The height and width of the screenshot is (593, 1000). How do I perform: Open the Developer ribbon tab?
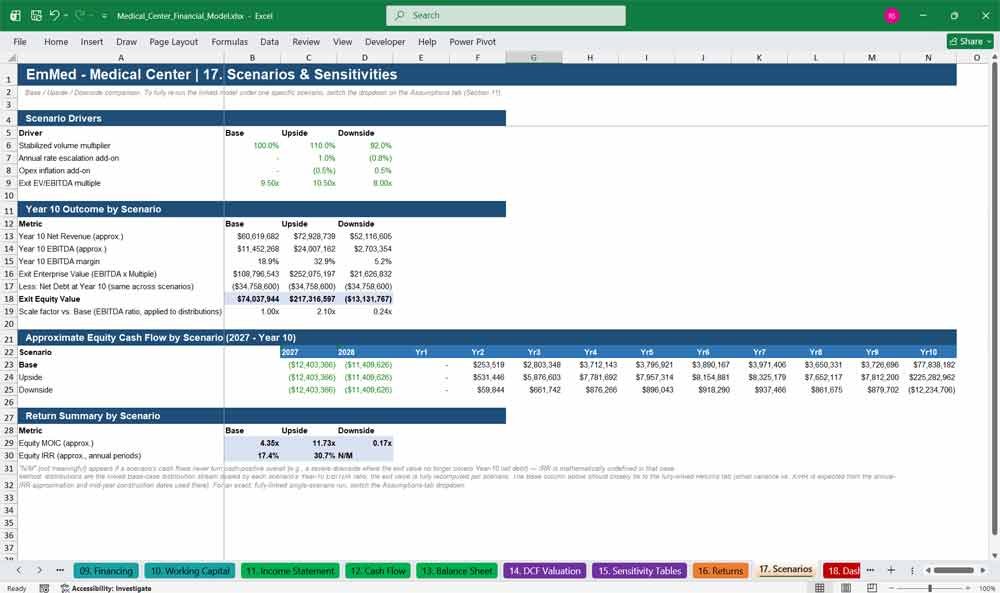(385, 41)
